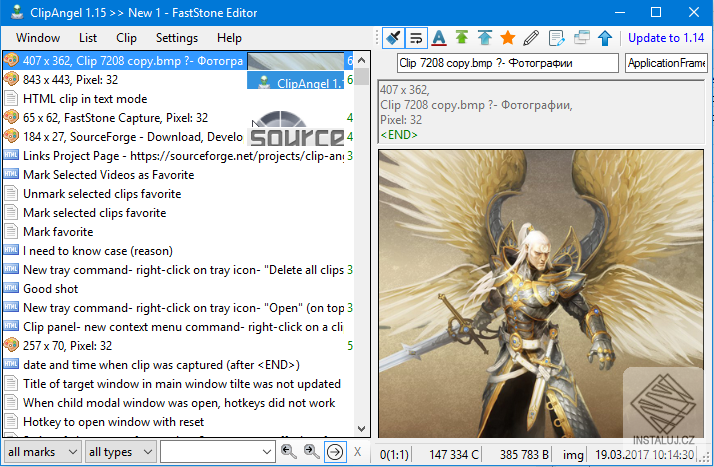This screenshot has height=467, width=714.
Task: Mark clip favorite with orange star icon
Action: (x=508, y=38)
